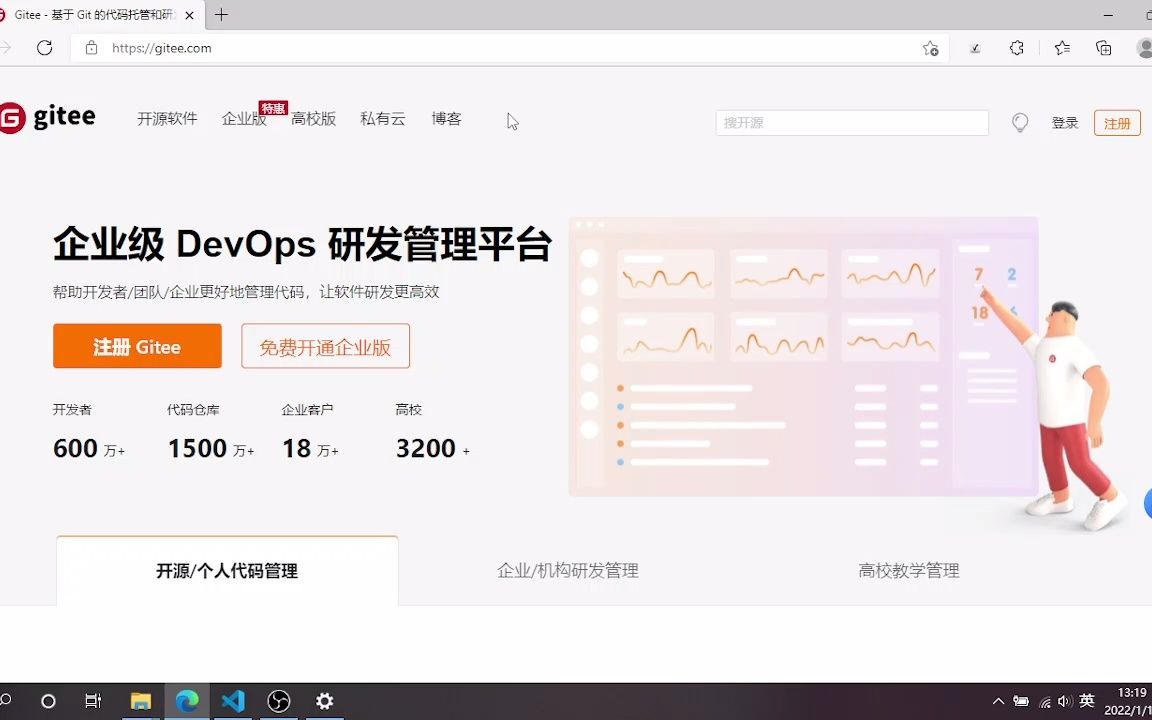Click the Gitee logo

click(x=48, y=117)
